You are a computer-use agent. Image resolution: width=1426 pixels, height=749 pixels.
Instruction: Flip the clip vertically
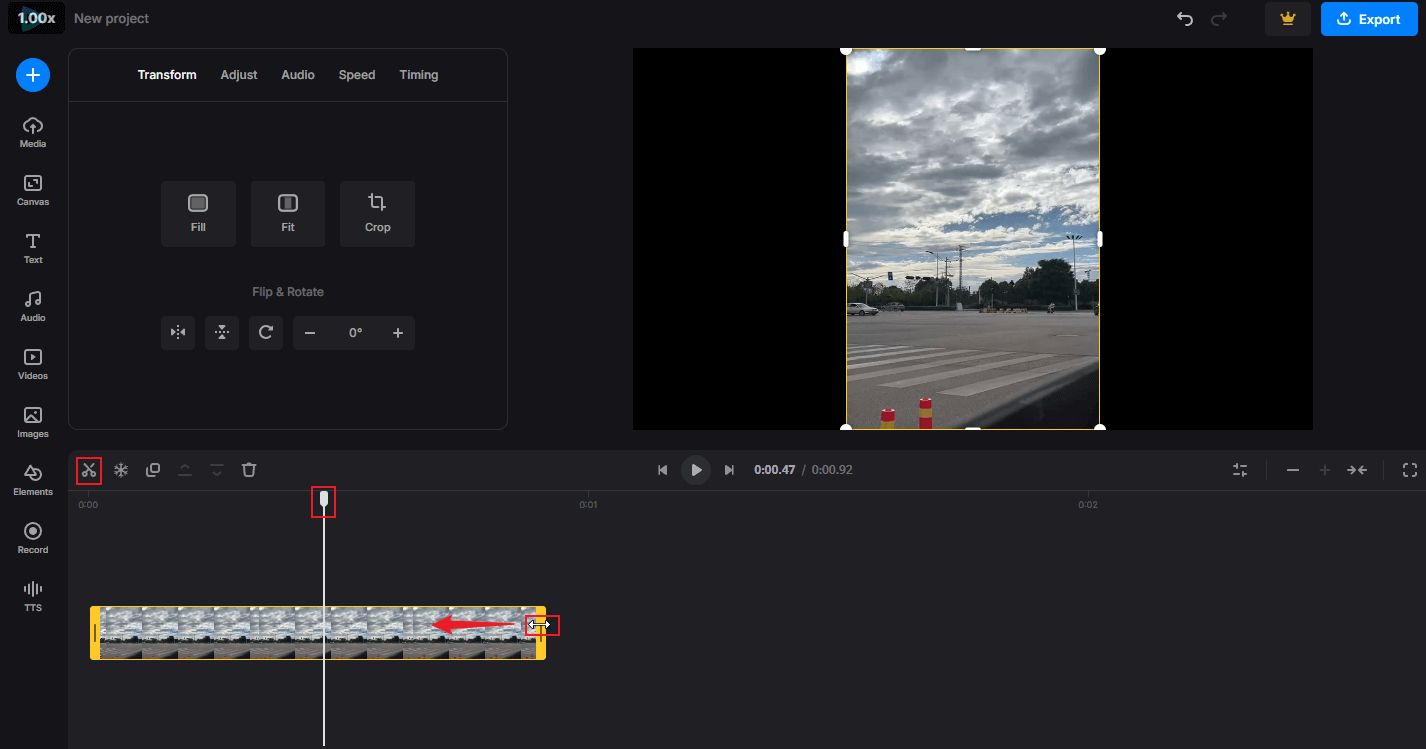click(x=221, y=332)
